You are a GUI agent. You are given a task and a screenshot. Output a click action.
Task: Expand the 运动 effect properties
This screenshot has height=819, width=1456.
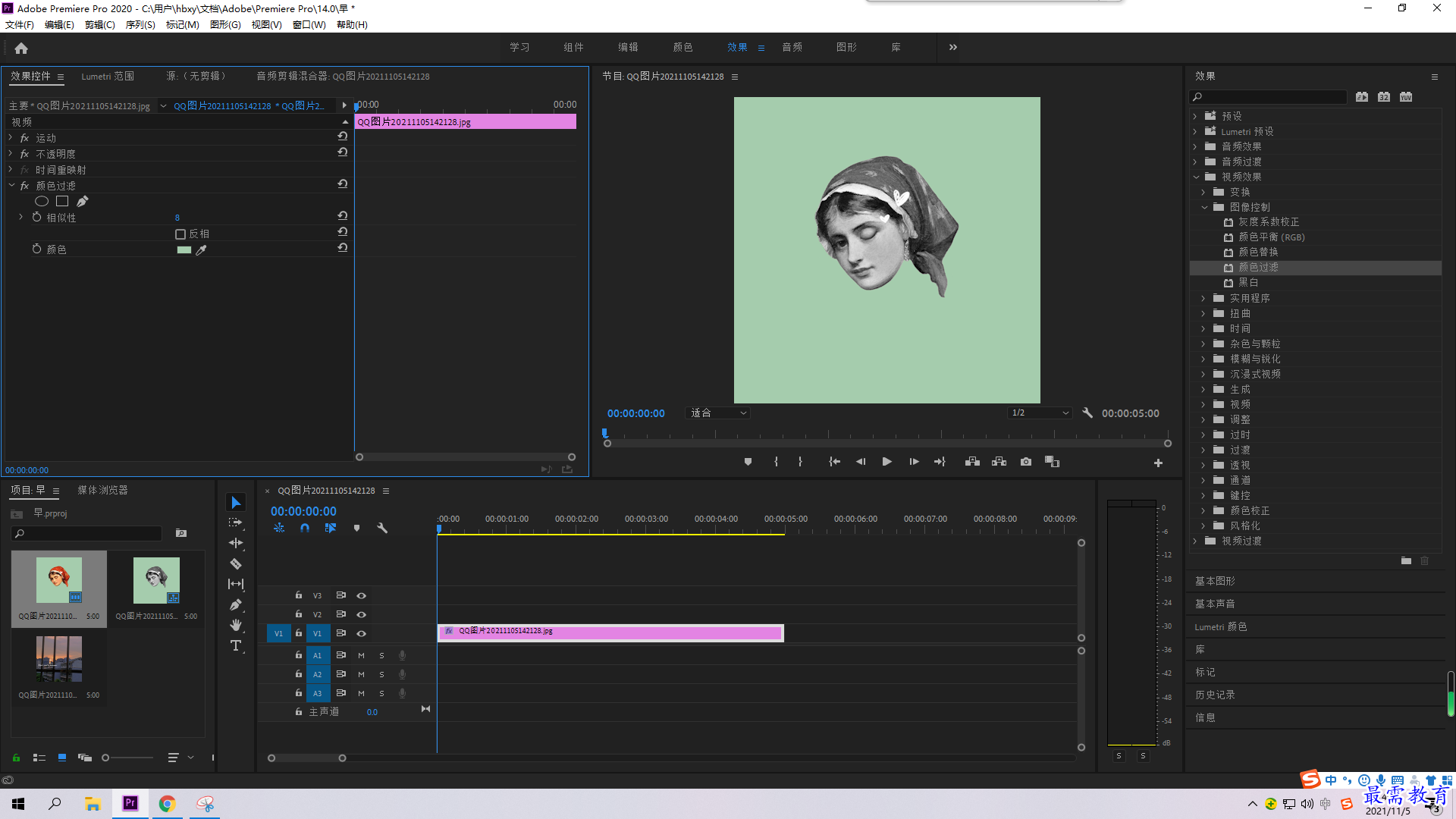[x=11, y=138]
